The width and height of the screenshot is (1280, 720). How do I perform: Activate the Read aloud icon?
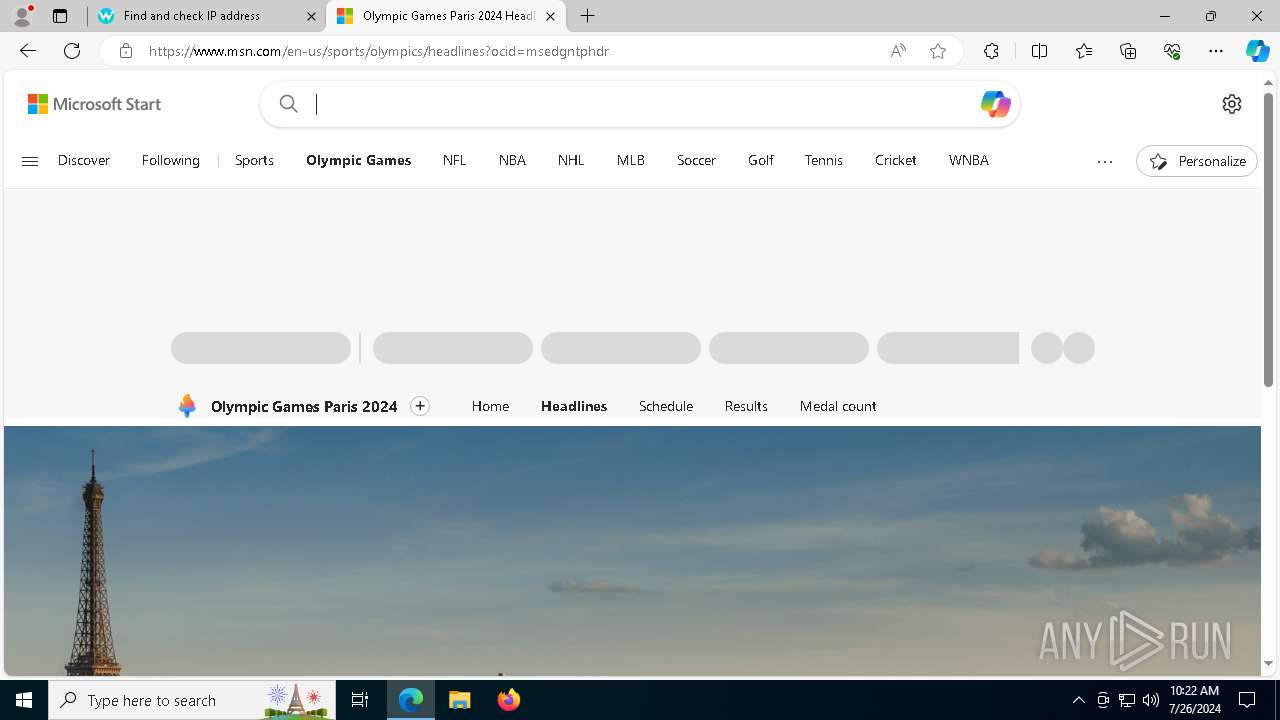[x=898, y=51]
